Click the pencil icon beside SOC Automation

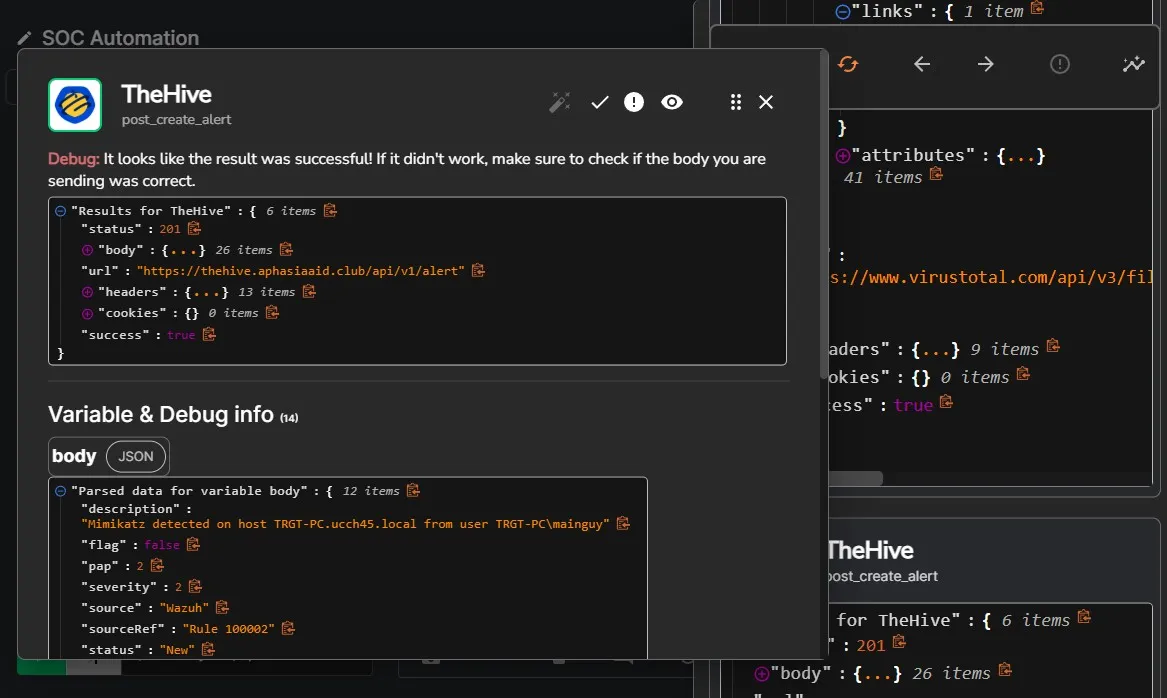[x=25, y=39]
